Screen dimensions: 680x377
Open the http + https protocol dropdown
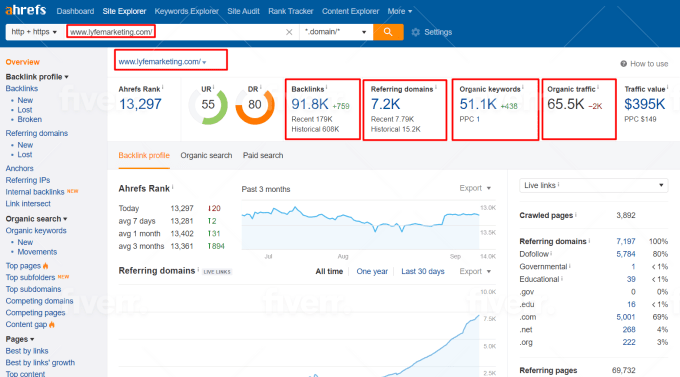(x=34, y=32)
